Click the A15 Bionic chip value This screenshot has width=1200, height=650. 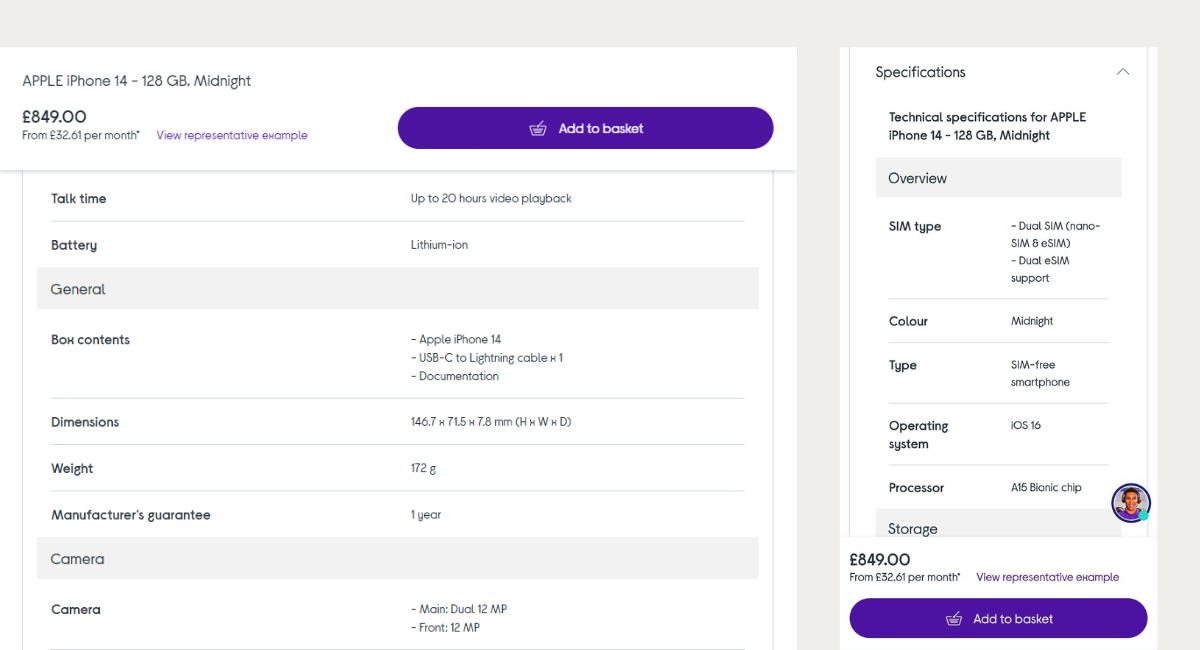pos(1046,488)
